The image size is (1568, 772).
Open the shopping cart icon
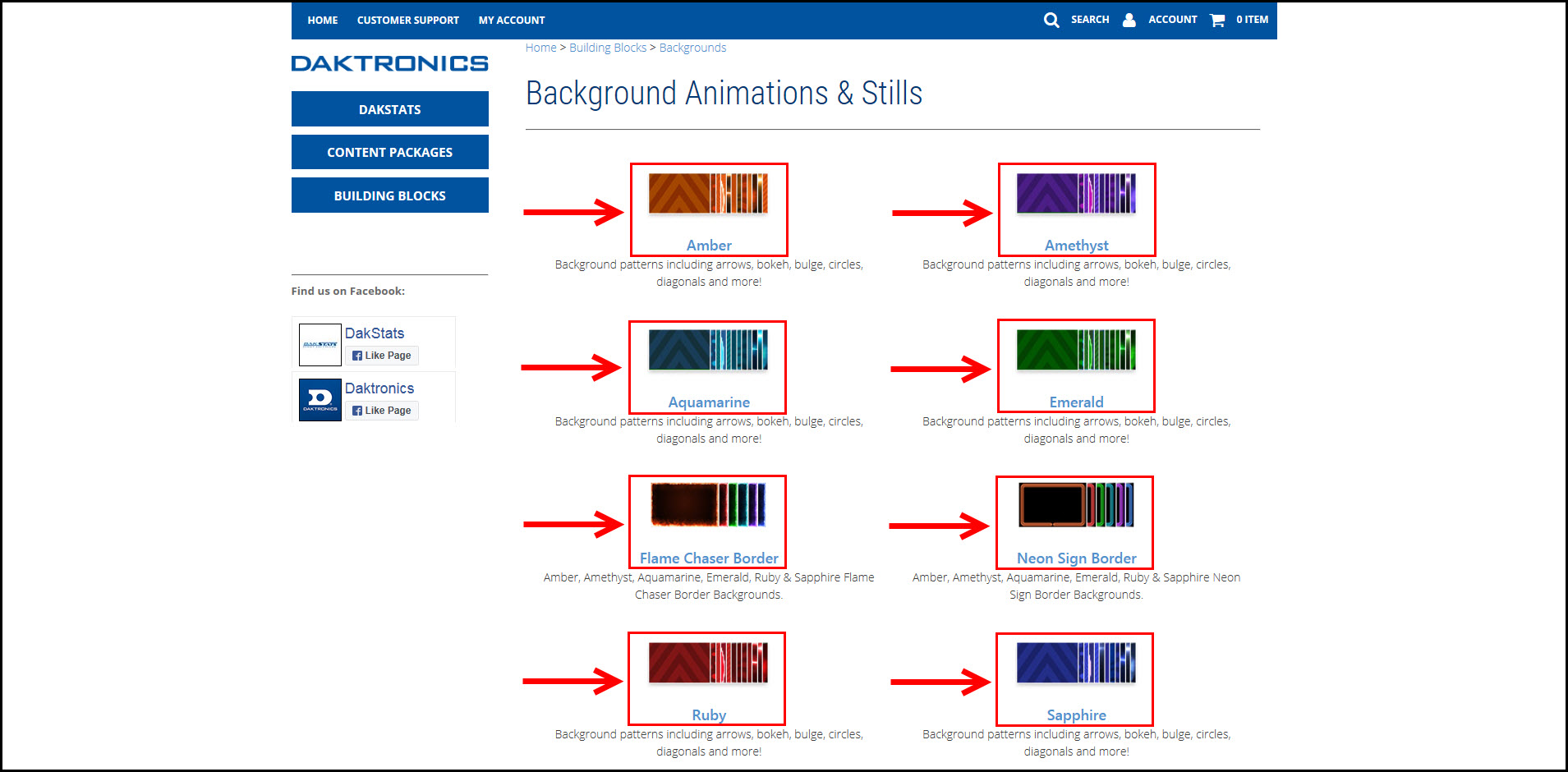pyautogui.click(x=1217, y=20)
